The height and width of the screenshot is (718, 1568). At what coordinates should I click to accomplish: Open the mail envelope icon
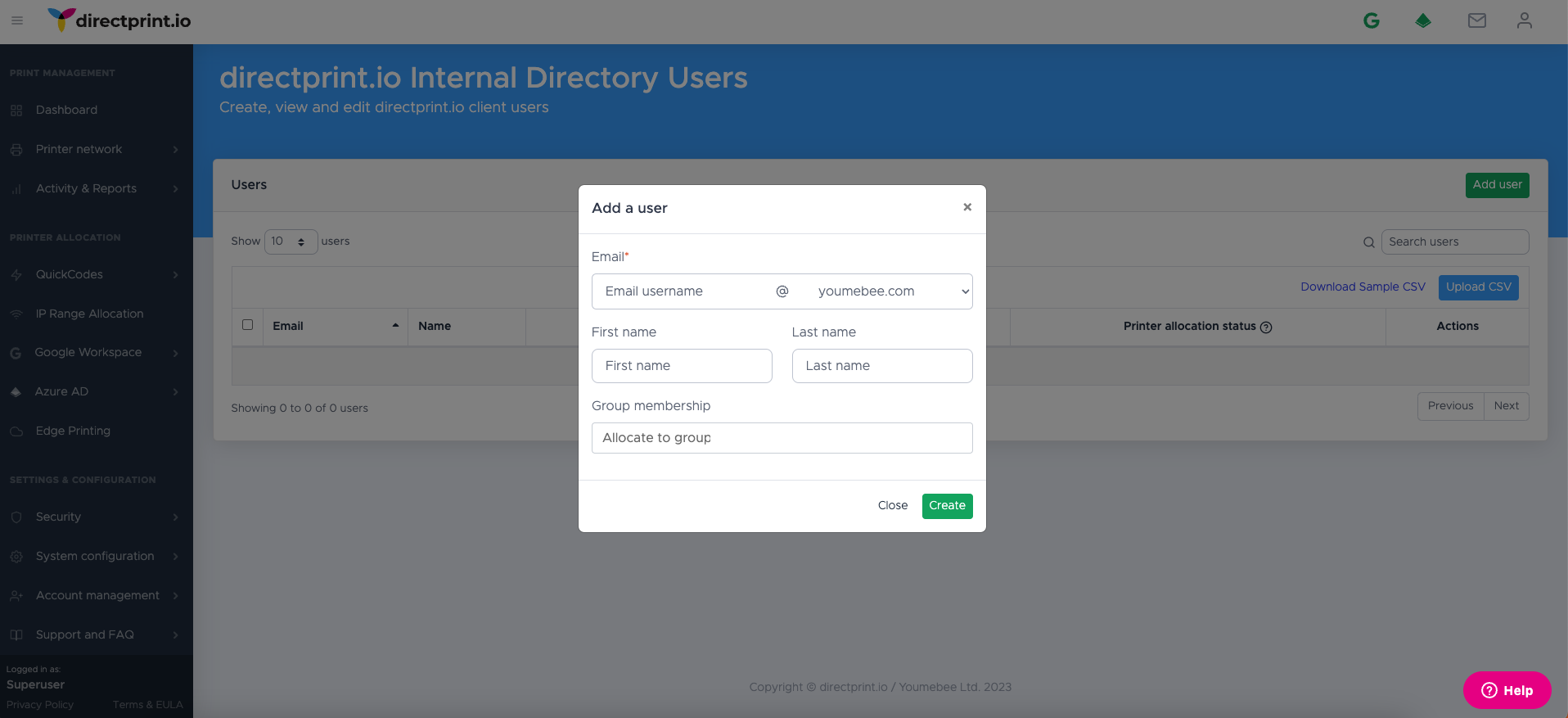click(x=1476, y=21)
